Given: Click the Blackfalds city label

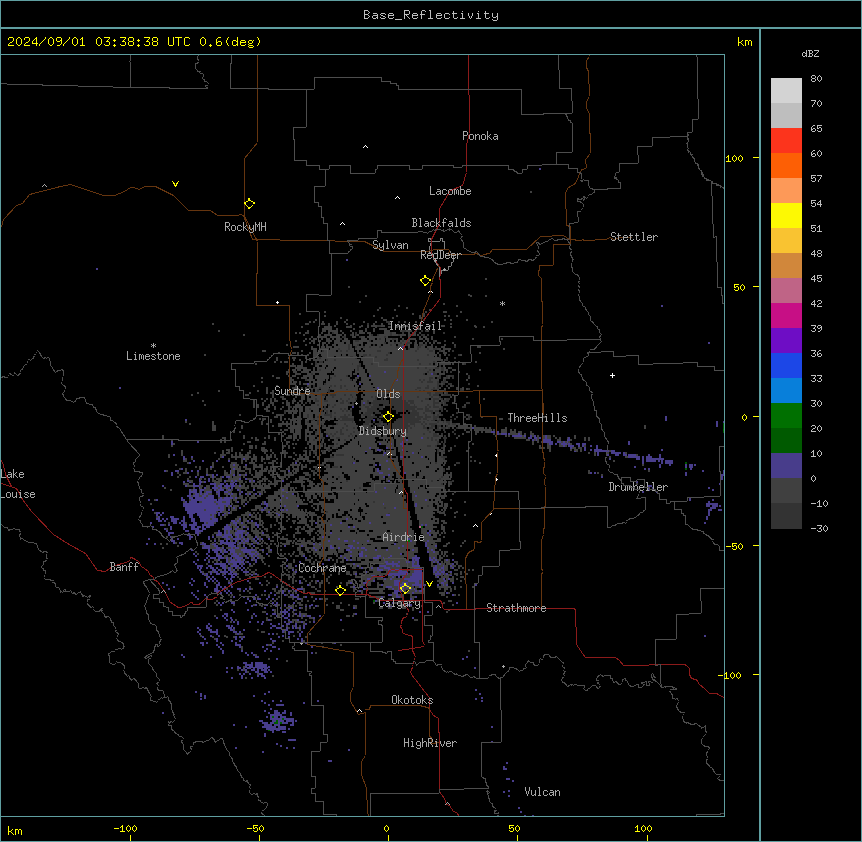Looking at the screenshot, I should point(441,223).
